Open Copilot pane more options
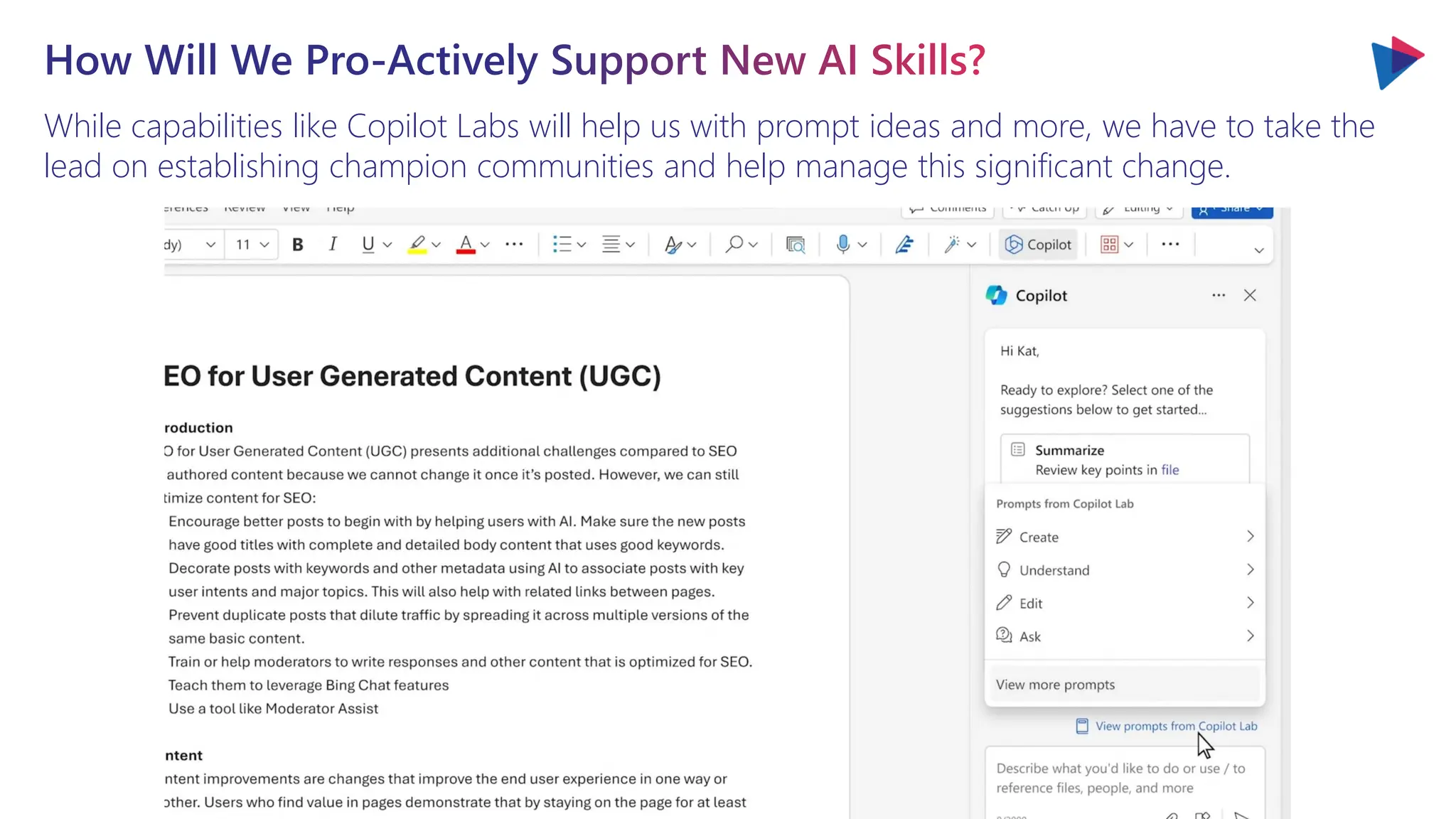The height and width of the screenshot is (819, 1456). click(1219, 295)
